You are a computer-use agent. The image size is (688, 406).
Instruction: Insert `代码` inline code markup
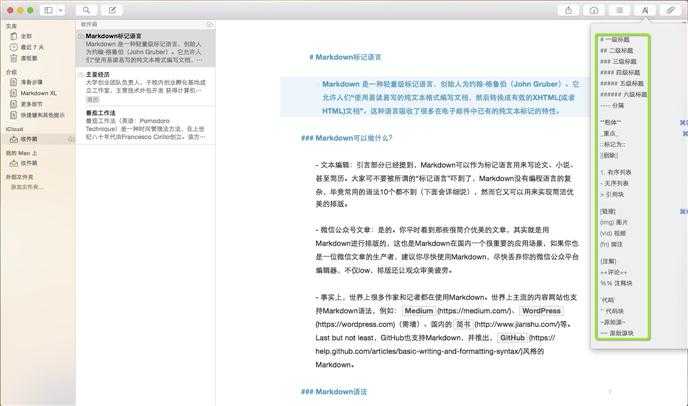[607, 301]
